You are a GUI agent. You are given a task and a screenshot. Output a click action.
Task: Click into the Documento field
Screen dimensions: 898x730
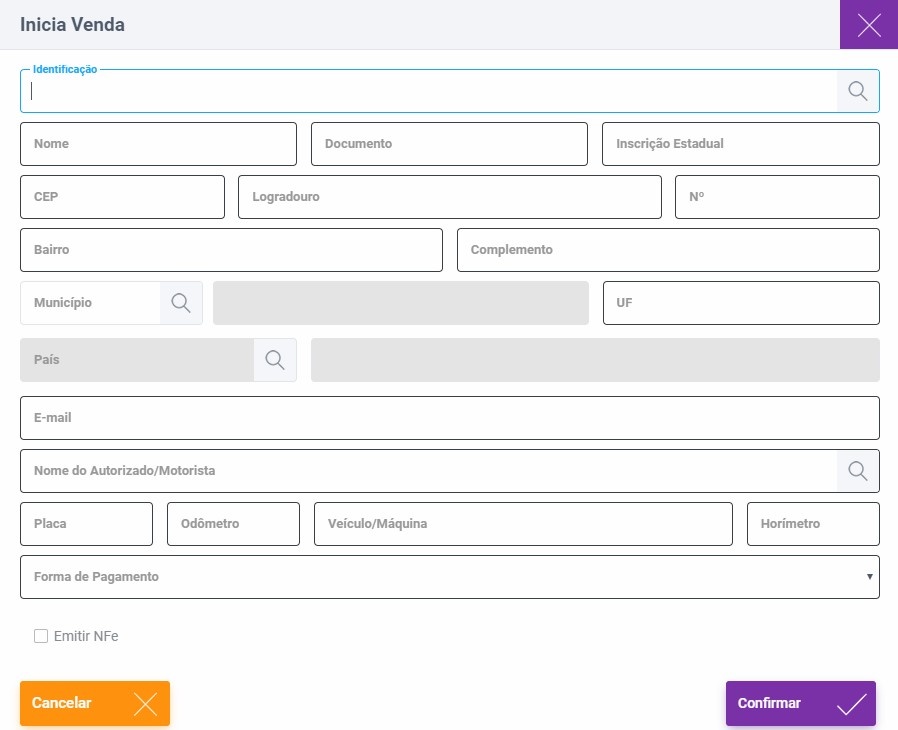[x=450, y=144]
